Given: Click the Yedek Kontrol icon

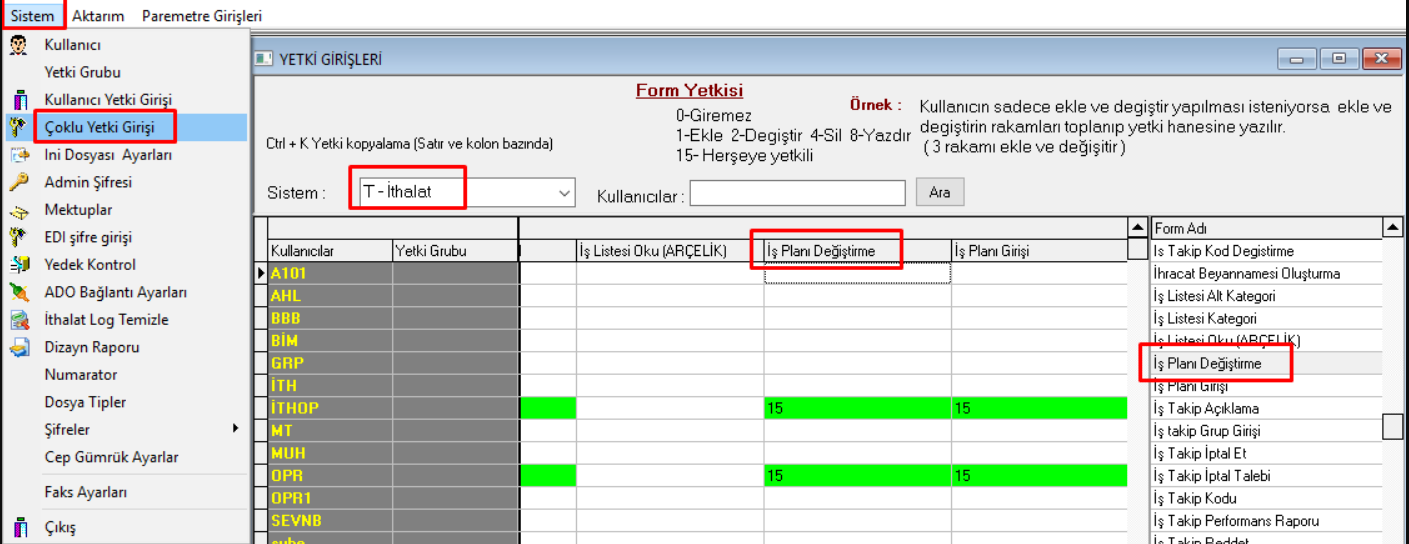Looking at the screenshot, I should pyautogui.click(x=18, y=265).
